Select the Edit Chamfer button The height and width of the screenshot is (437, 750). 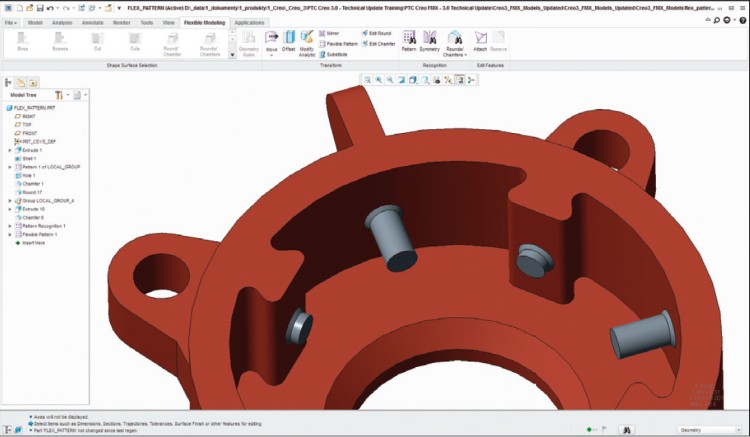[379, 44]
